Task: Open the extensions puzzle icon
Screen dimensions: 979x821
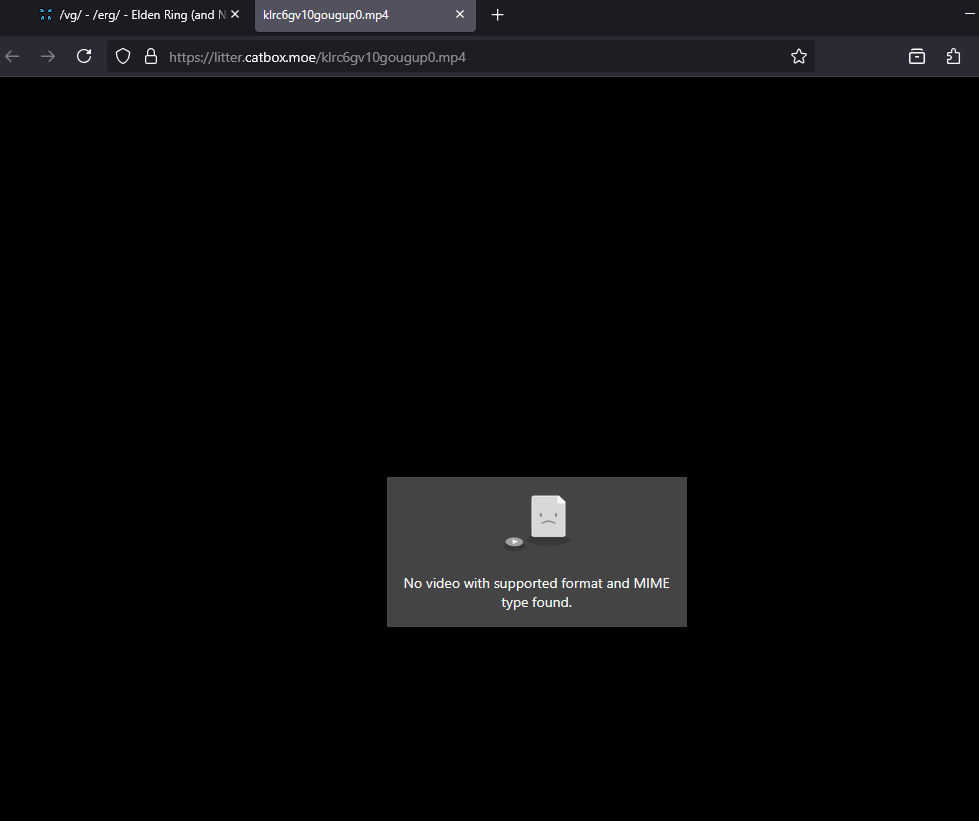Action: [x=953, y=57]
